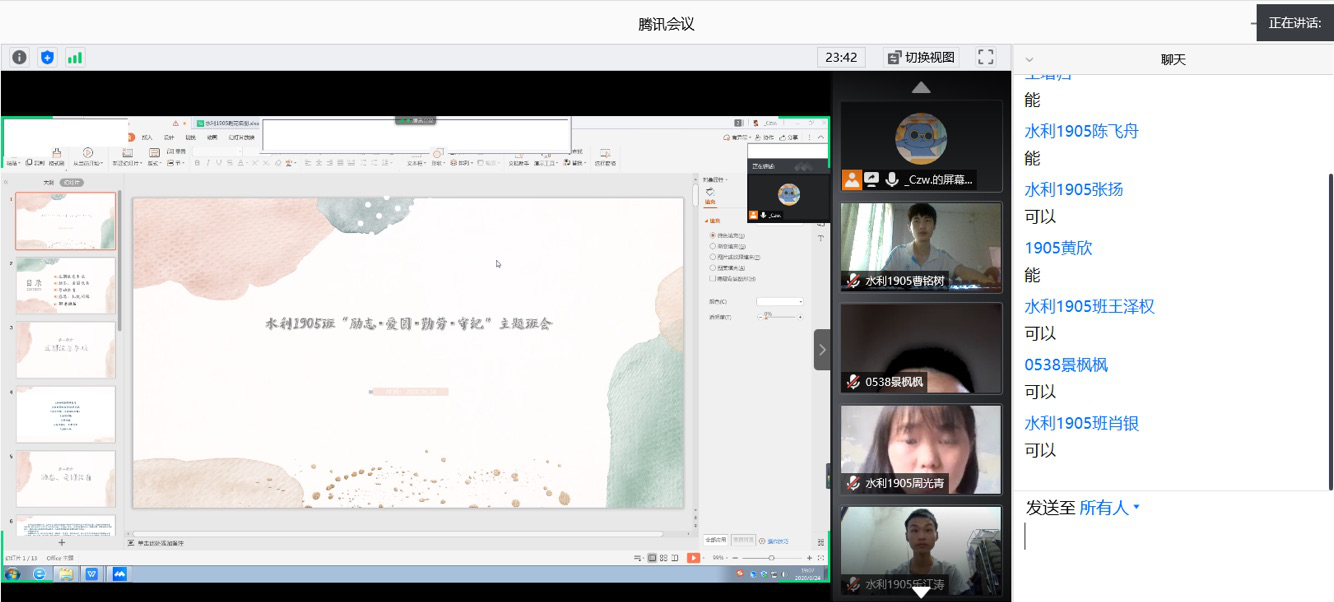This screenshot has height=602, width=1334.
Task: Click the microphone icon on _Czw. tile
Action: (891, 180)
